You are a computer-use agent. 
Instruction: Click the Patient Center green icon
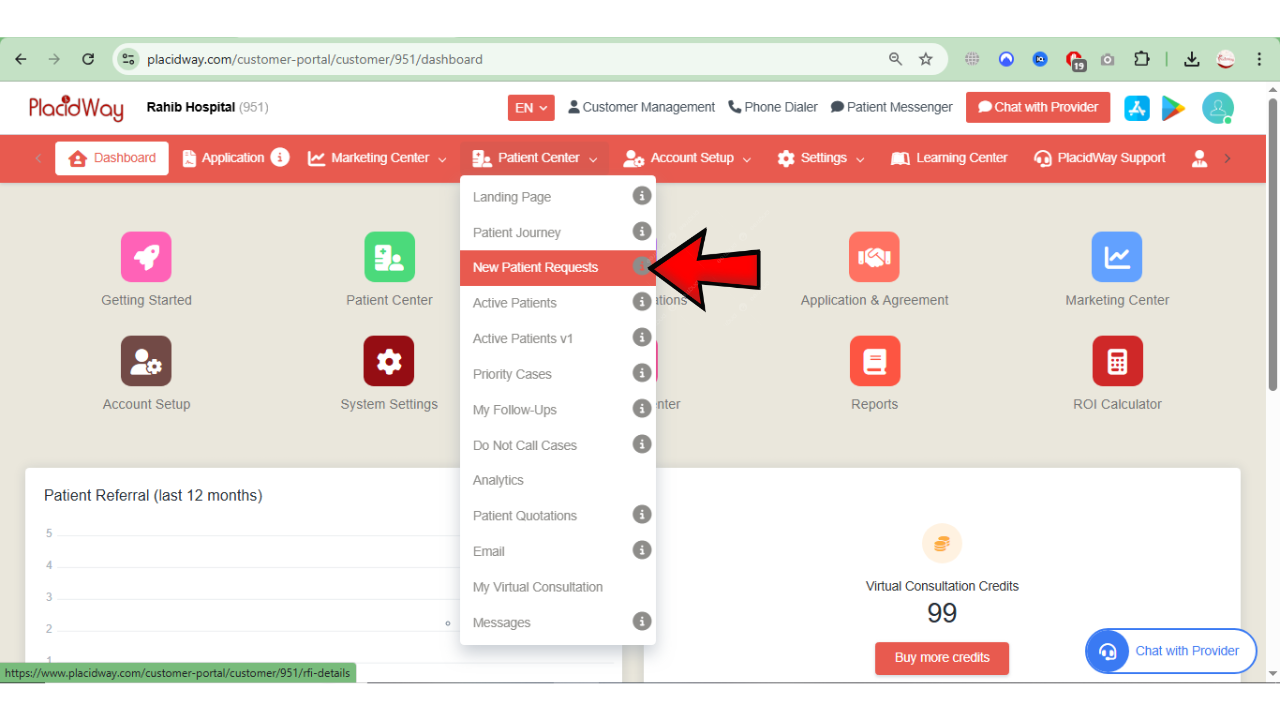389,257
